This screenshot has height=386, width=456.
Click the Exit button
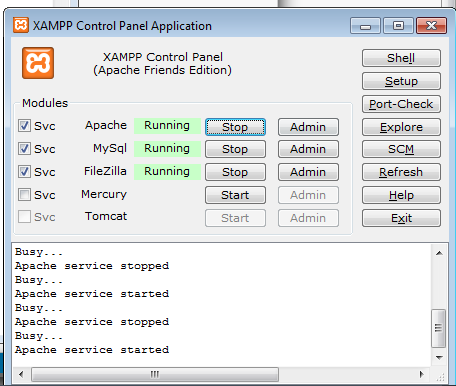(x=401, y=218)
